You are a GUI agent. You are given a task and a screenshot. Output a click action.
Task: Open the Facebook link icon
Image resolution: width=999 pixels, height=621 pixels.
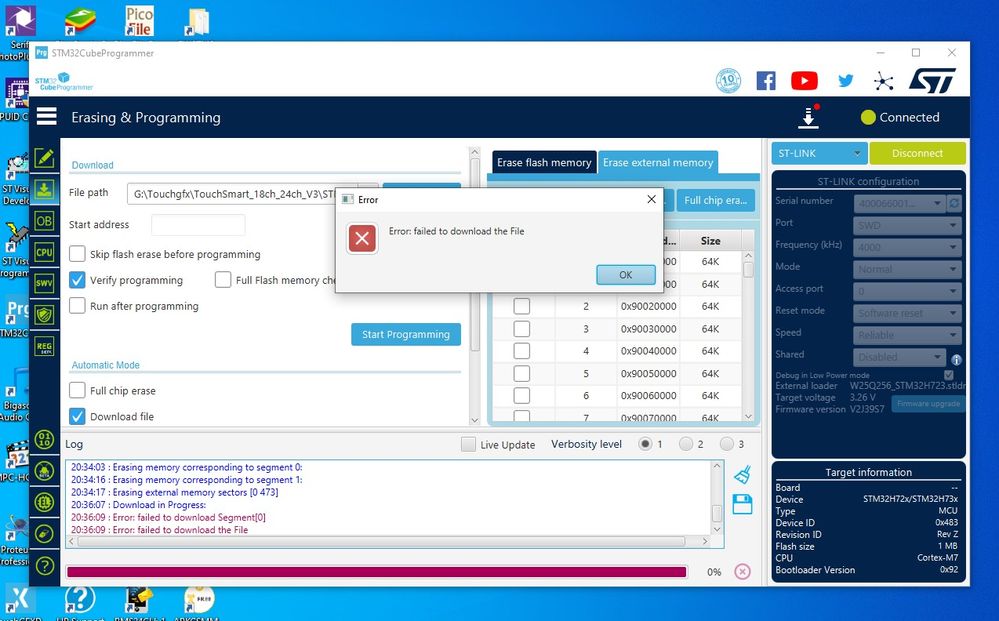766,81
